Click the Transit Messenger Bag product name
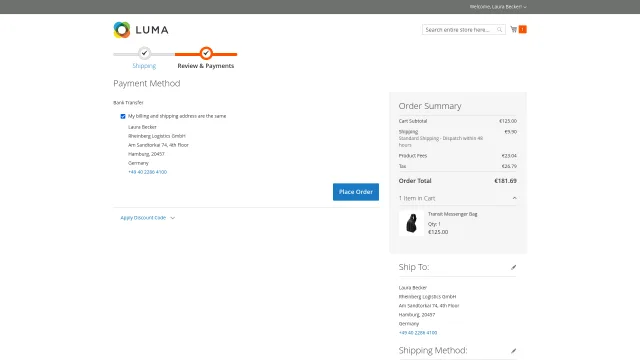640x360 pixels. click(453, 214)
